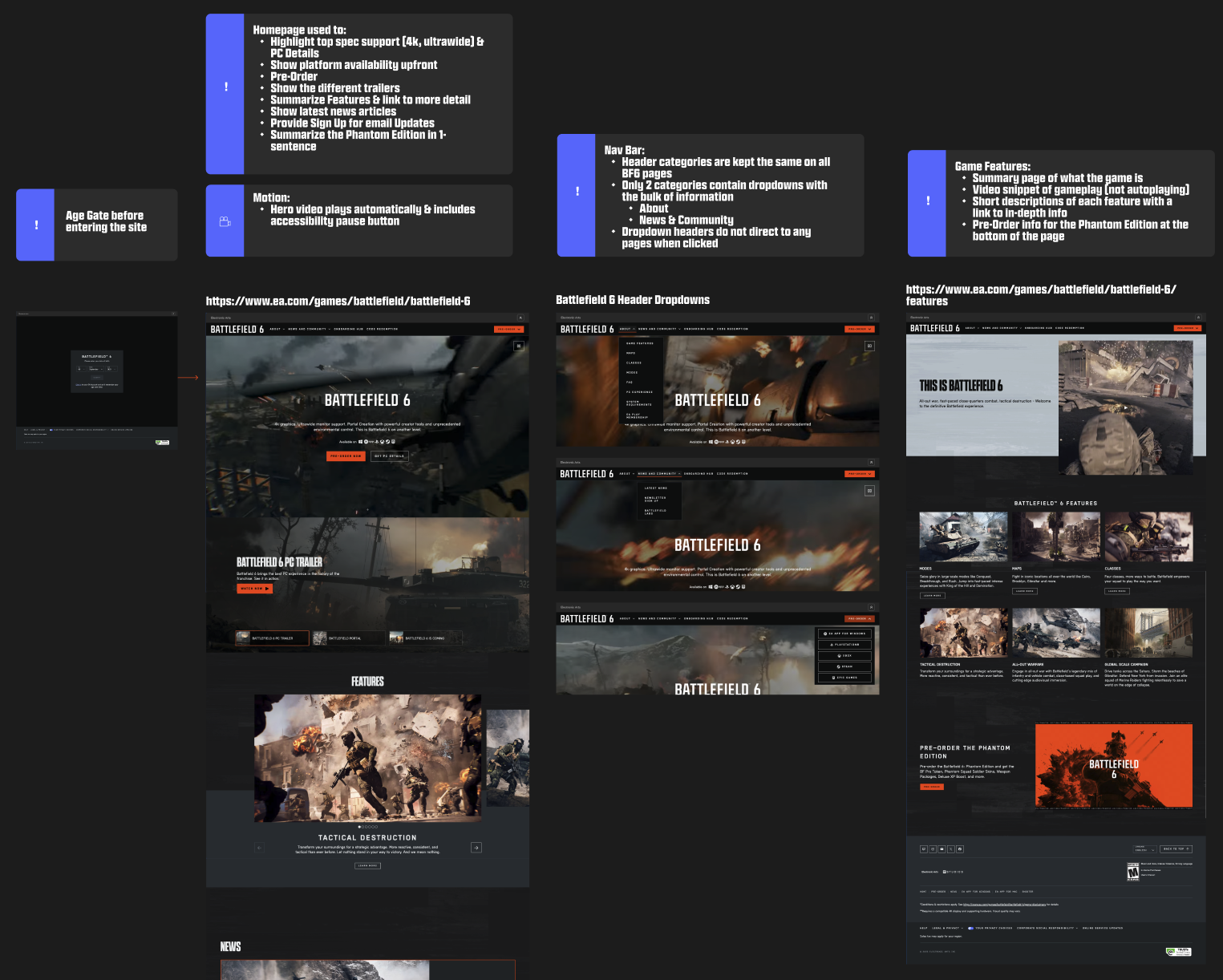
Task: Play the gameplay video on features page
Action: [x=1126, y=408]
